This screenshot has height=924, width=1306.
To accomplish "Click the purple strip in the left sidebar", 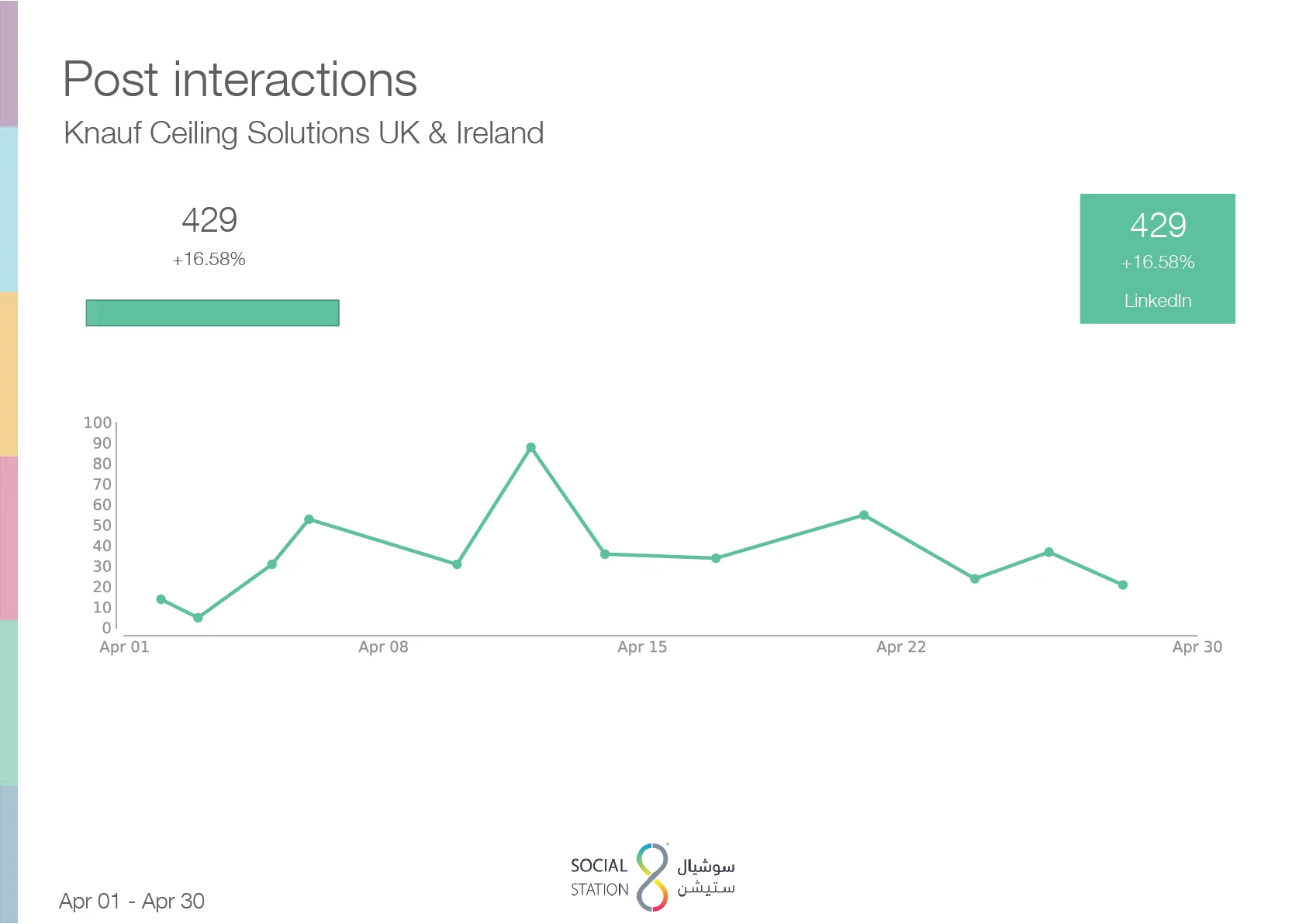I will coord(9,63).
